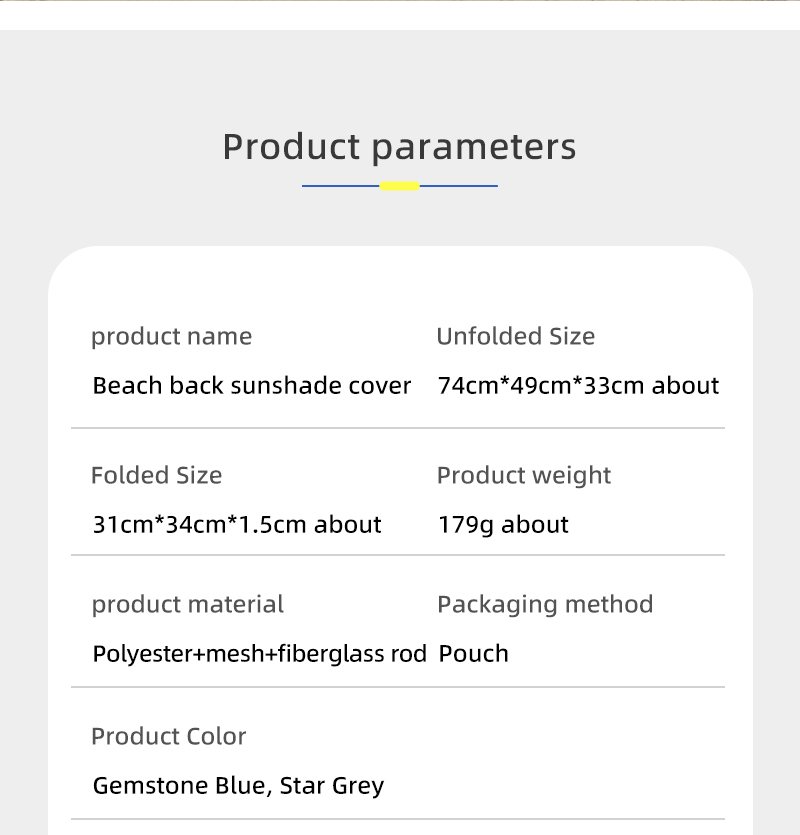This screenshot has width=800, height=835.
Task: Select the product name label
Action: (x=172, y=337)
